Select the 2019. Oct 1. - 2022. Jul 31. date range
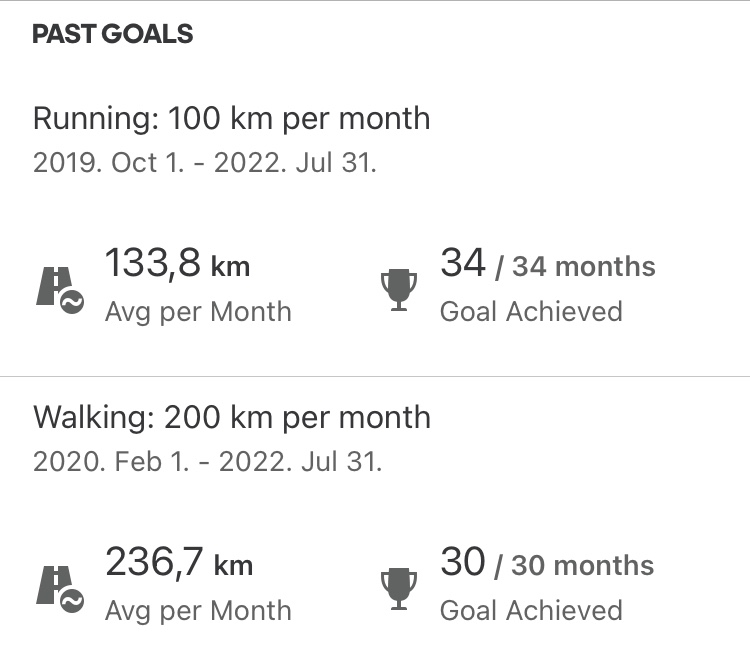The width and height of the screenshot is (750, 653). tap(205, 163)
